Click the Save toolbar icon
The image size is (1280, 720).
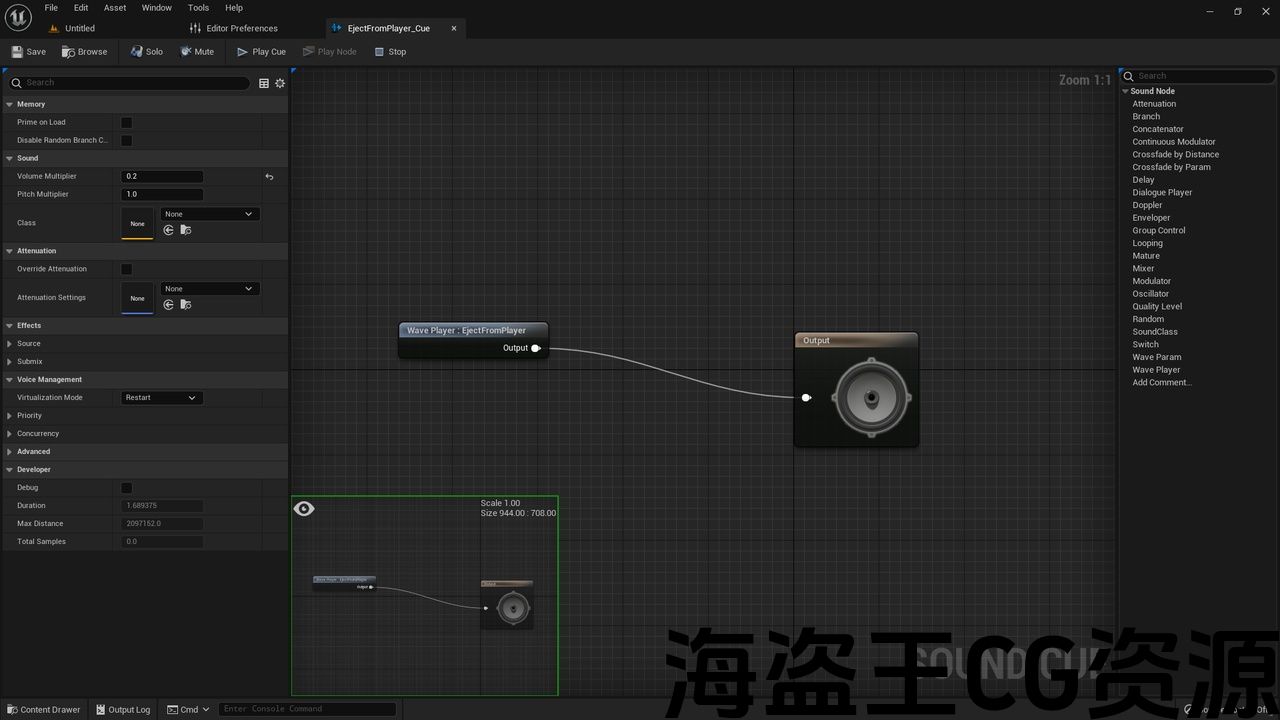coord(18,52)
